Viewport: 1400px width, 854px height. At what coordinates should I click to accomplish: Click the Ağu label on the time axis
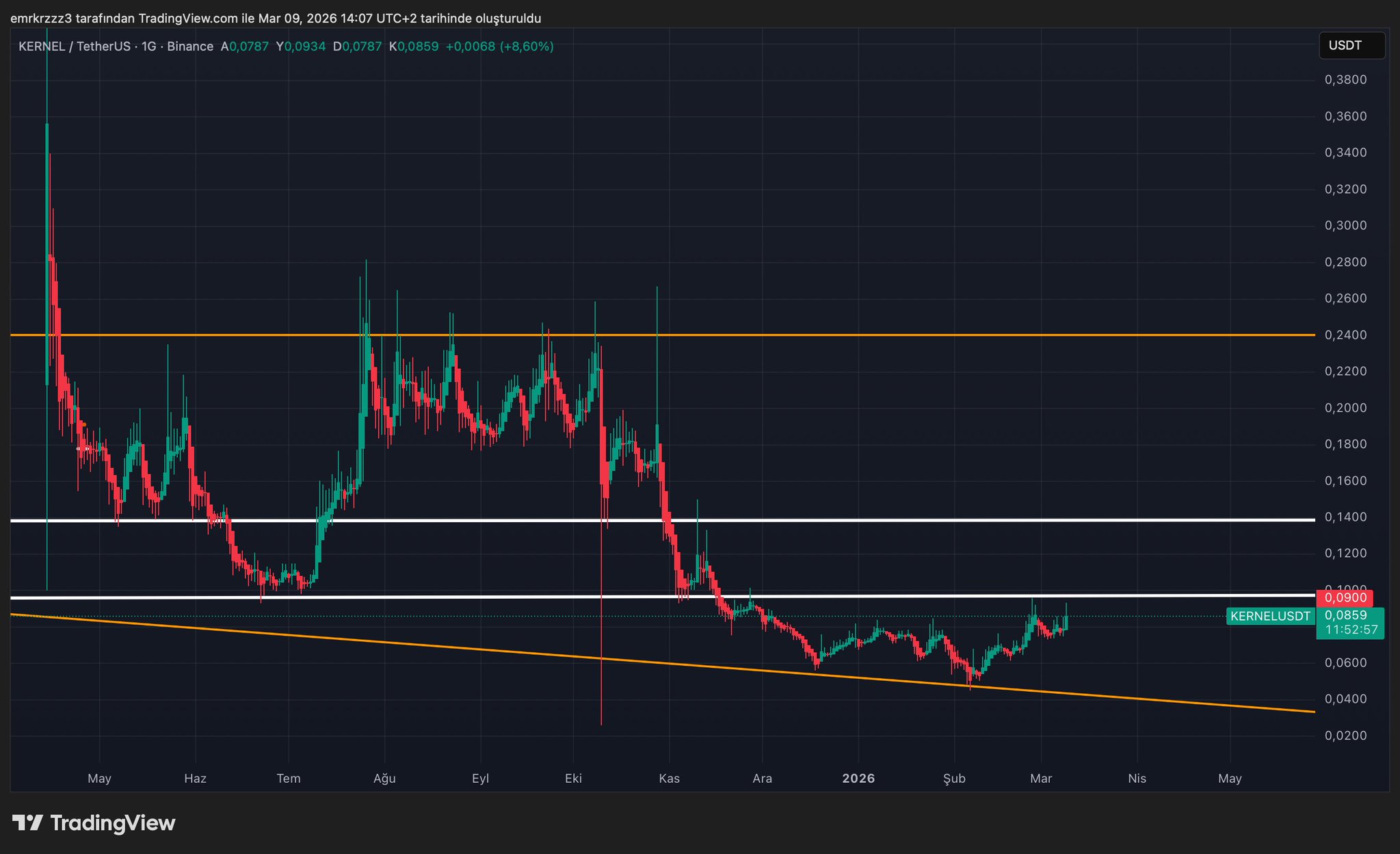point(384,778)
